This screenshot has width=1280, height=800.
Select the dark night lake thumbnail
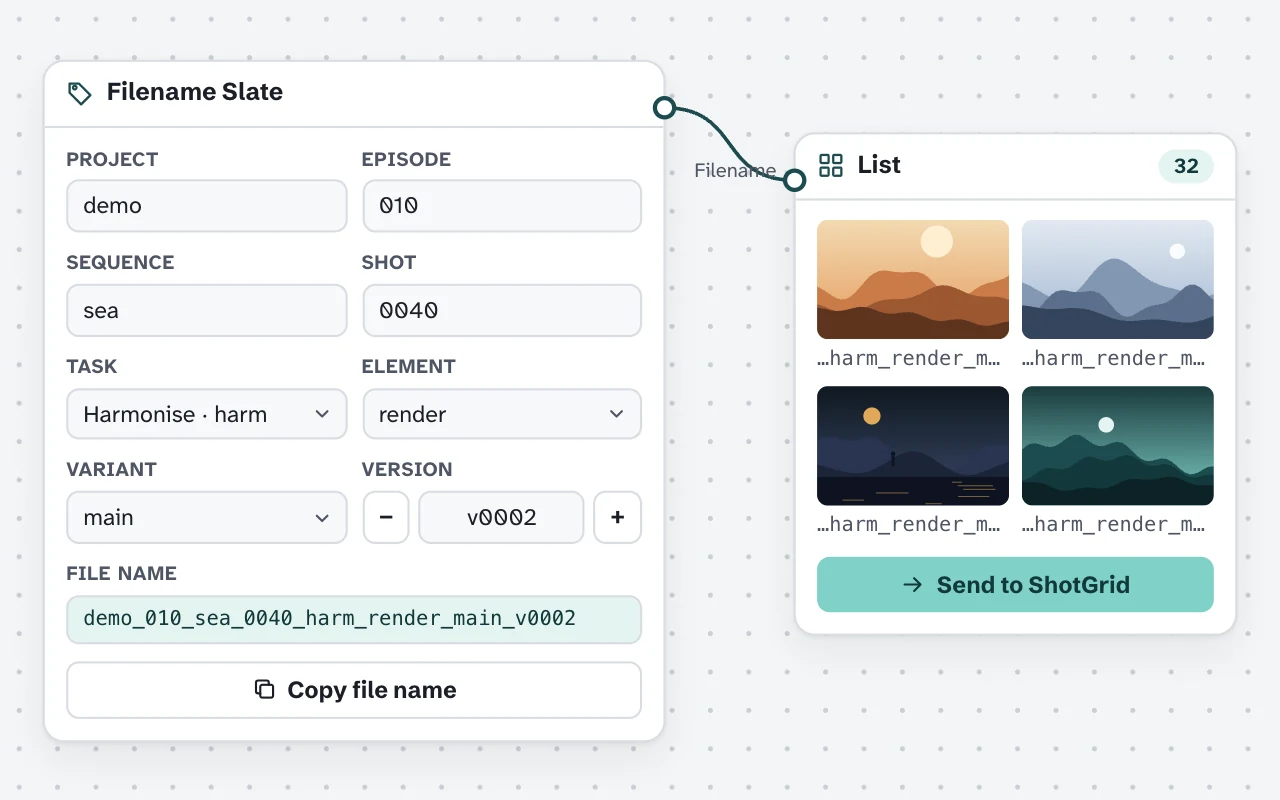point(913,446)
